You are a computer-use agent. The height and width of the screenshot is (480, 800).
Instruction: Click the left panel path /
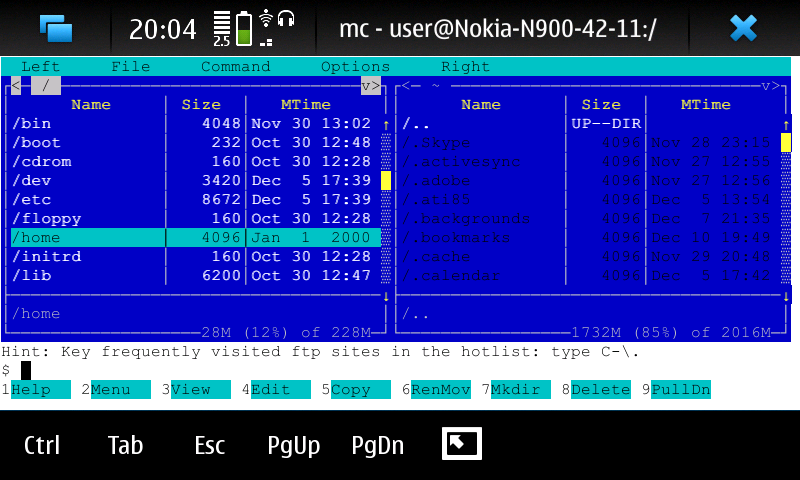[46, 86]
